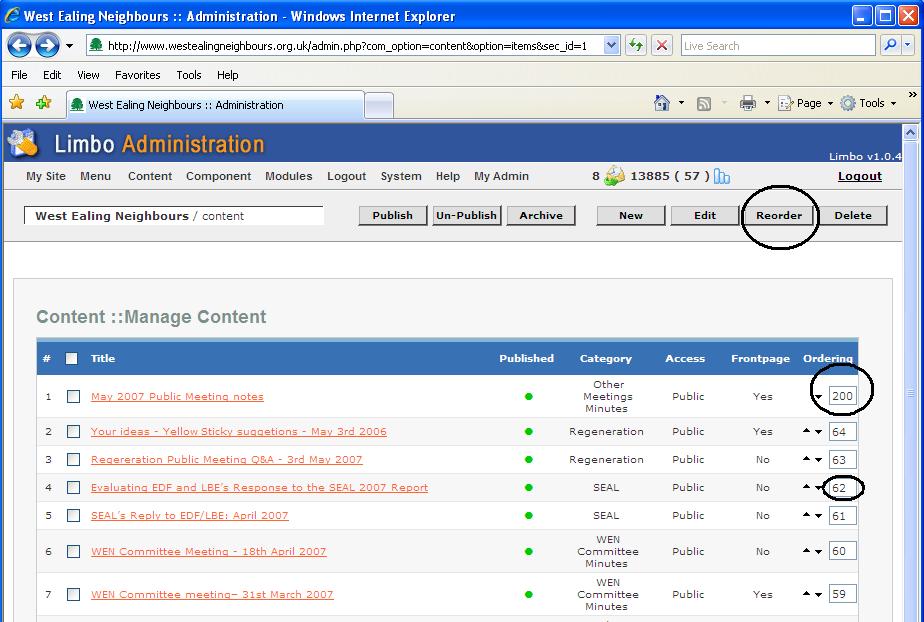Image resolution: width=924 pixels, height=622 pixels.
Task: Open the Print dropdown arrow
Action: coord(767,103)
